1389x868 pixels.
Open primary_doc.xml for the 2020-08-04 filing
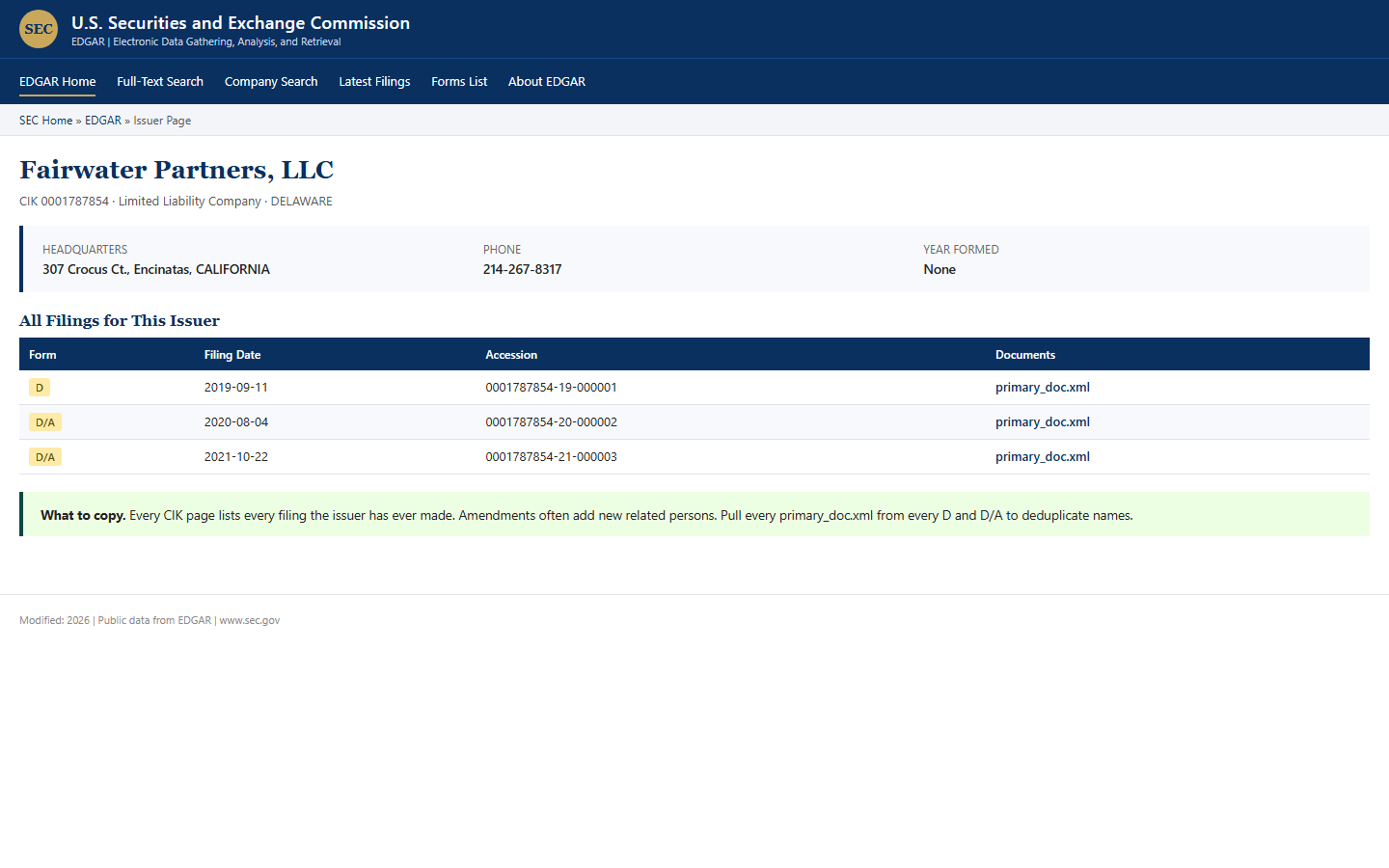coord(1043,422)
